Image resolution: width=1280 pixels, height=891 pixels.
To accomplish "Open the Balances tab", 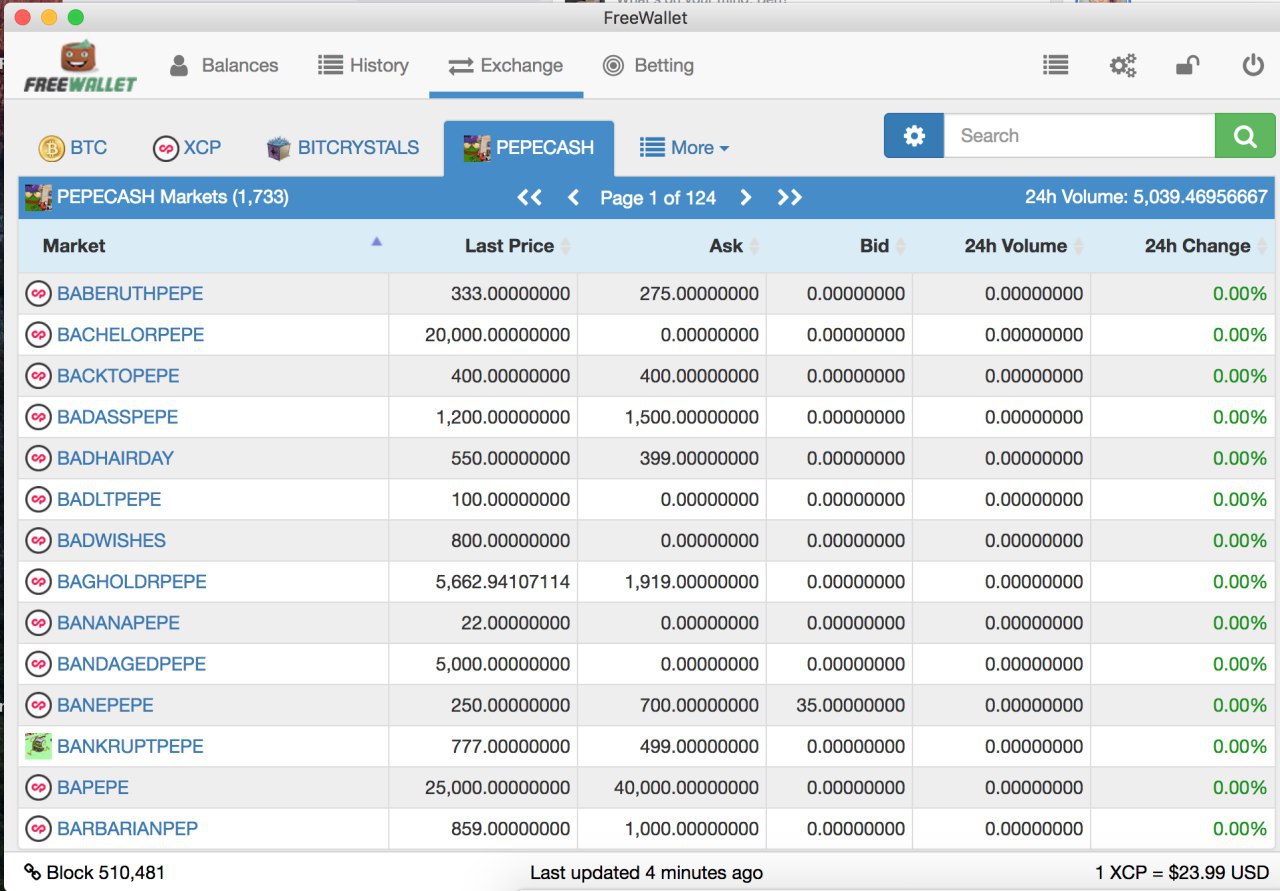I will 224,65.
